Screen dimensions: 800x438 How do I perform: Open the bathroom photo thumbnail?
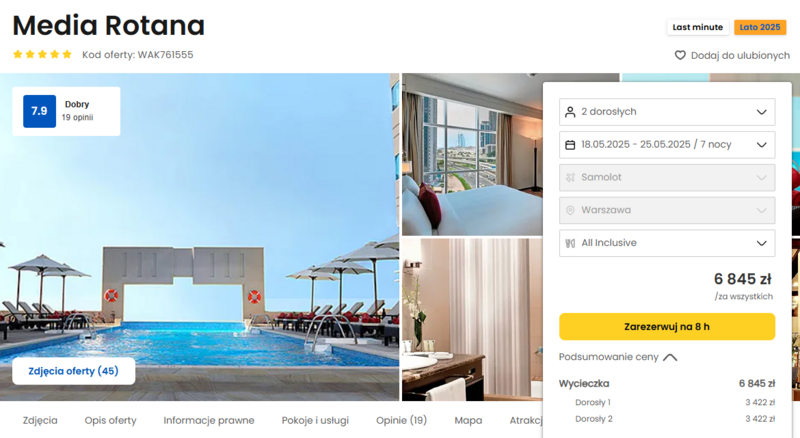472,319
